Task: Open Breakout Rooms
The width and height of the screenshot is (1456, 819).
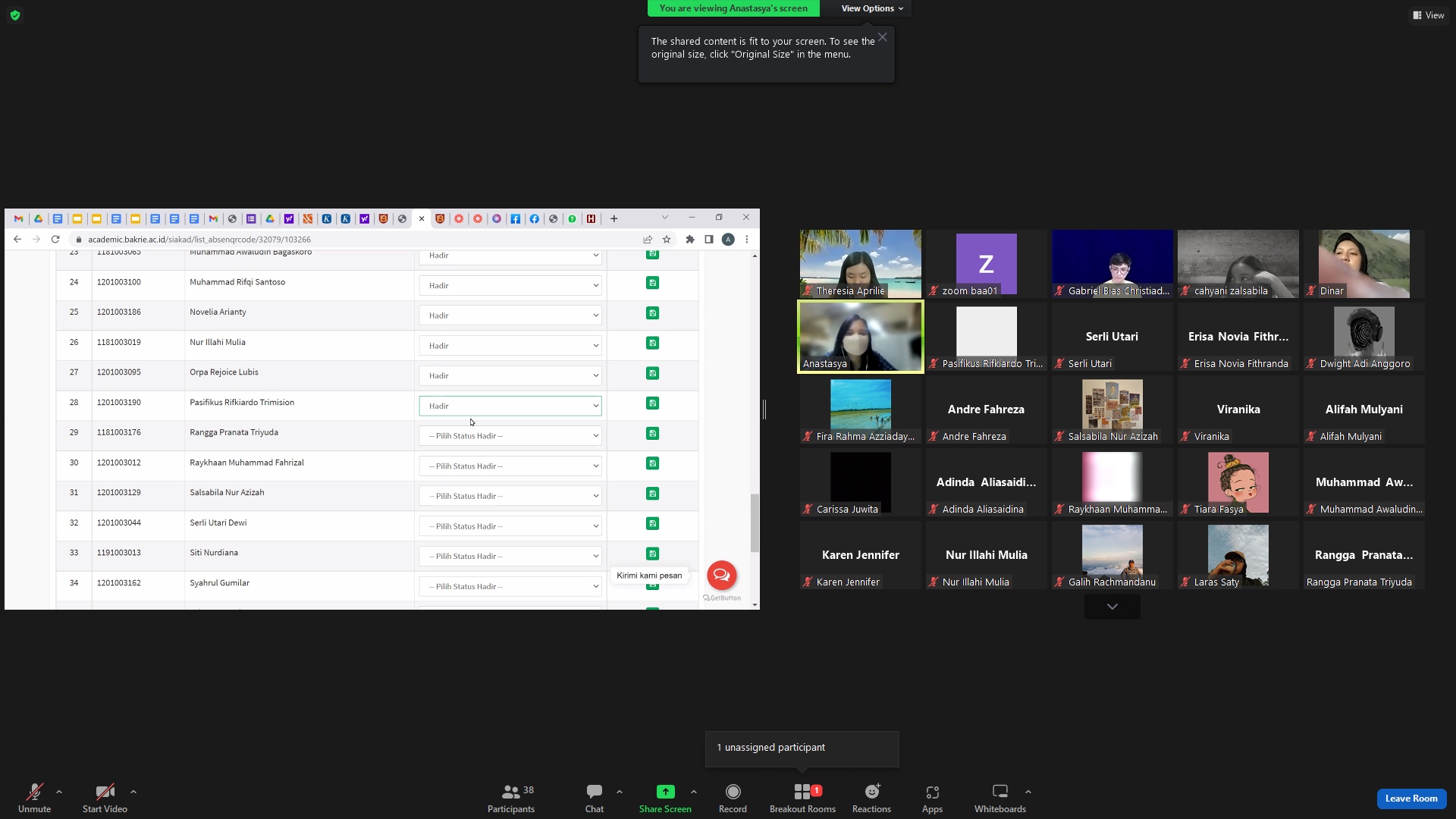Action: [802, 799]
